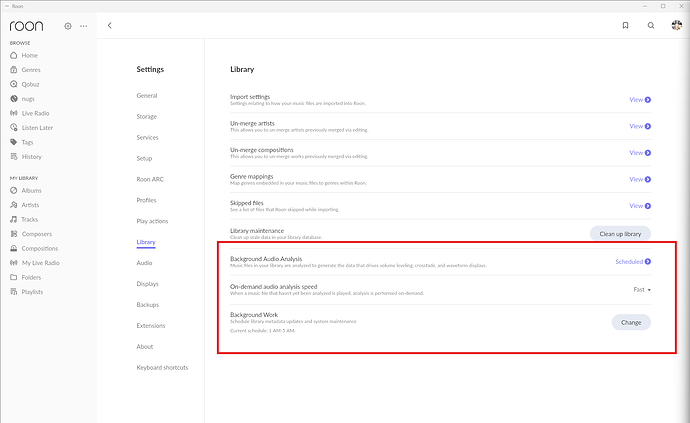Click the Folders icon

tap(14, 277)
